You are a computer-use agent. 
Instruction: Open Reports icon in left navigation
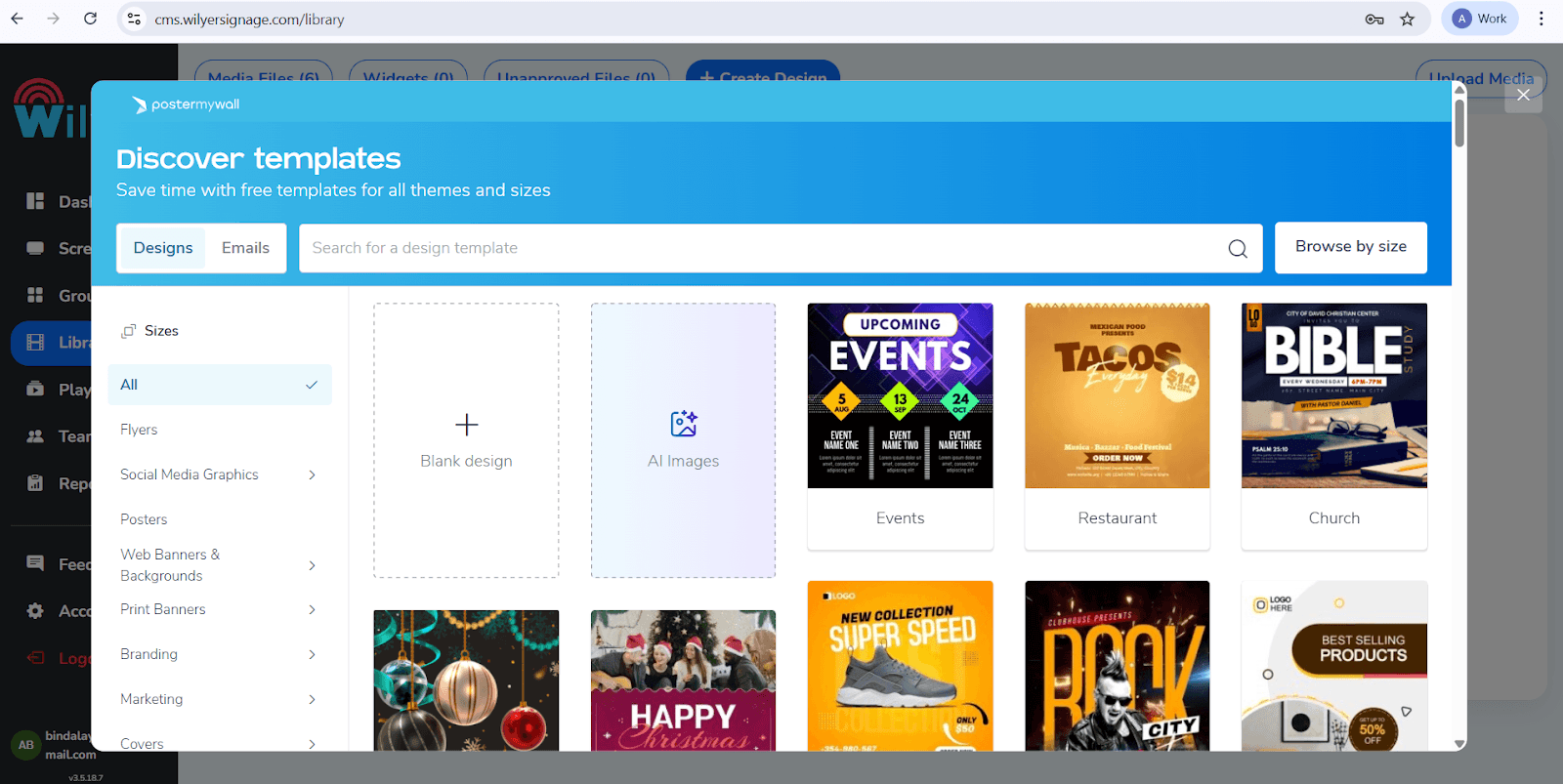(x=35, y=483)
